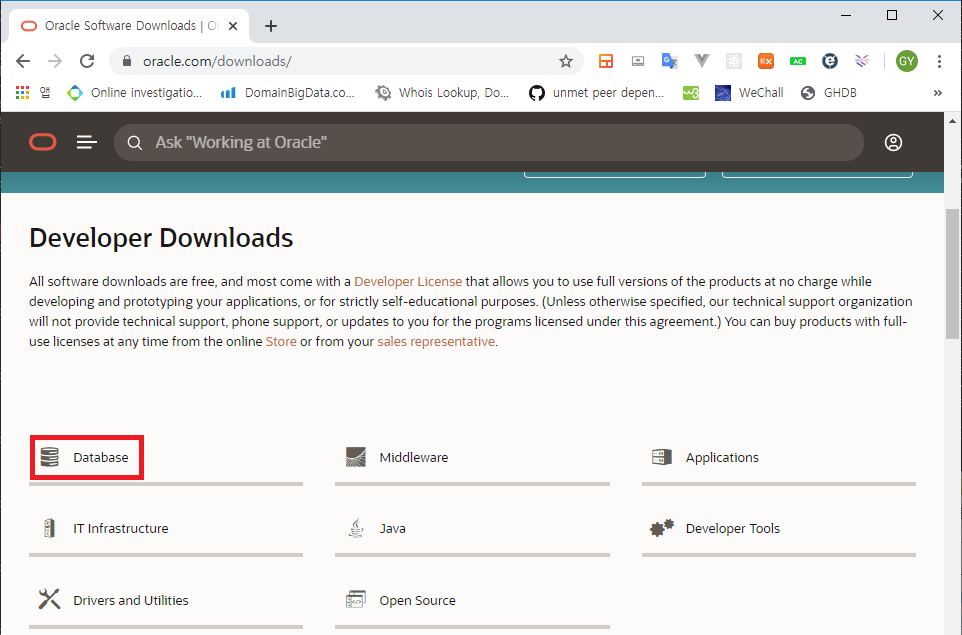The image size is (962, 635).
Task: Click the green AC extension icon
Action: (x=798, y=61)
